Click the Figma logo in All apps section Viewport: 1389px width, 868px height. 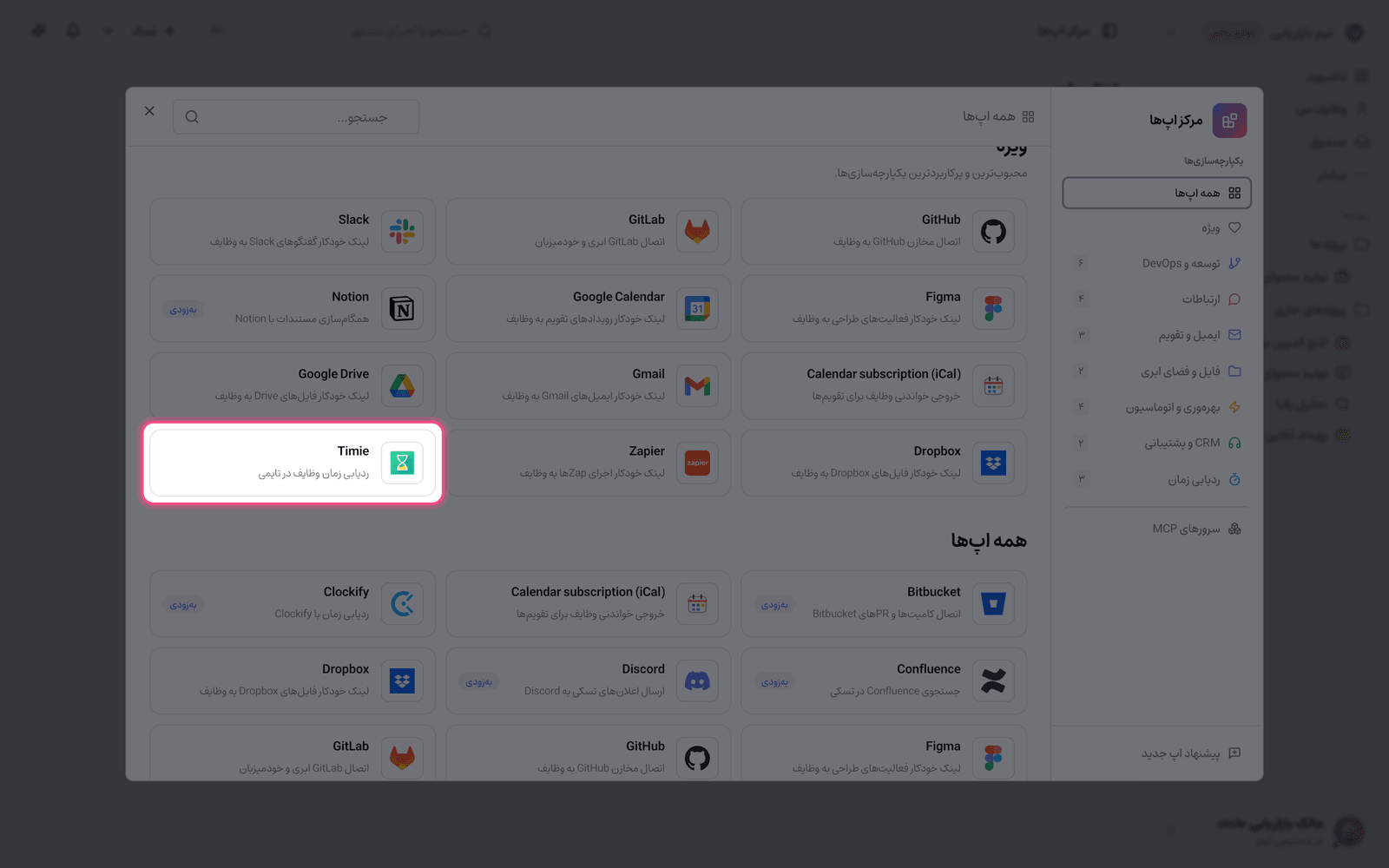point(993,758)
